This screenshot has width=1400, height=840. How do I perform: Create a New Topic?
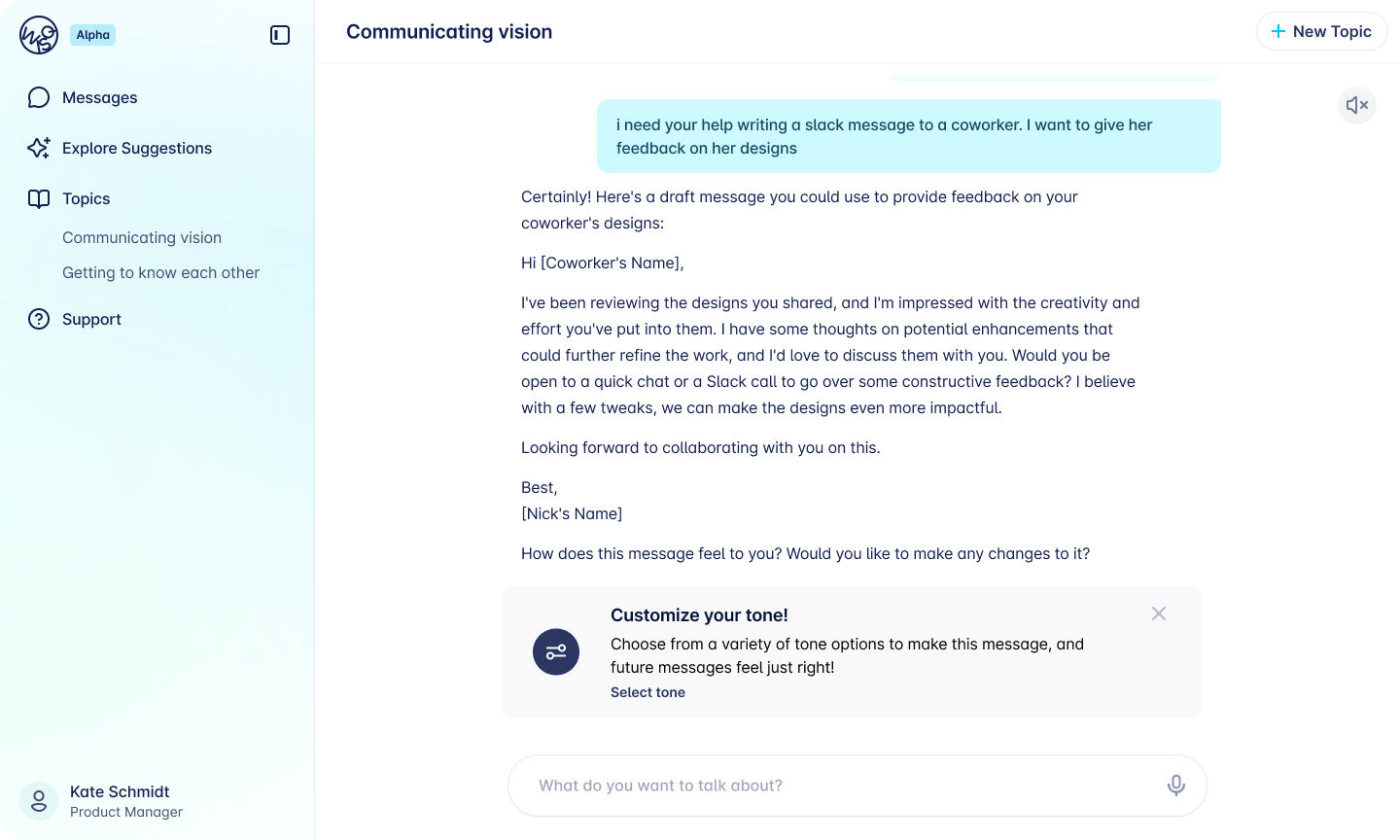point(1321,31)
